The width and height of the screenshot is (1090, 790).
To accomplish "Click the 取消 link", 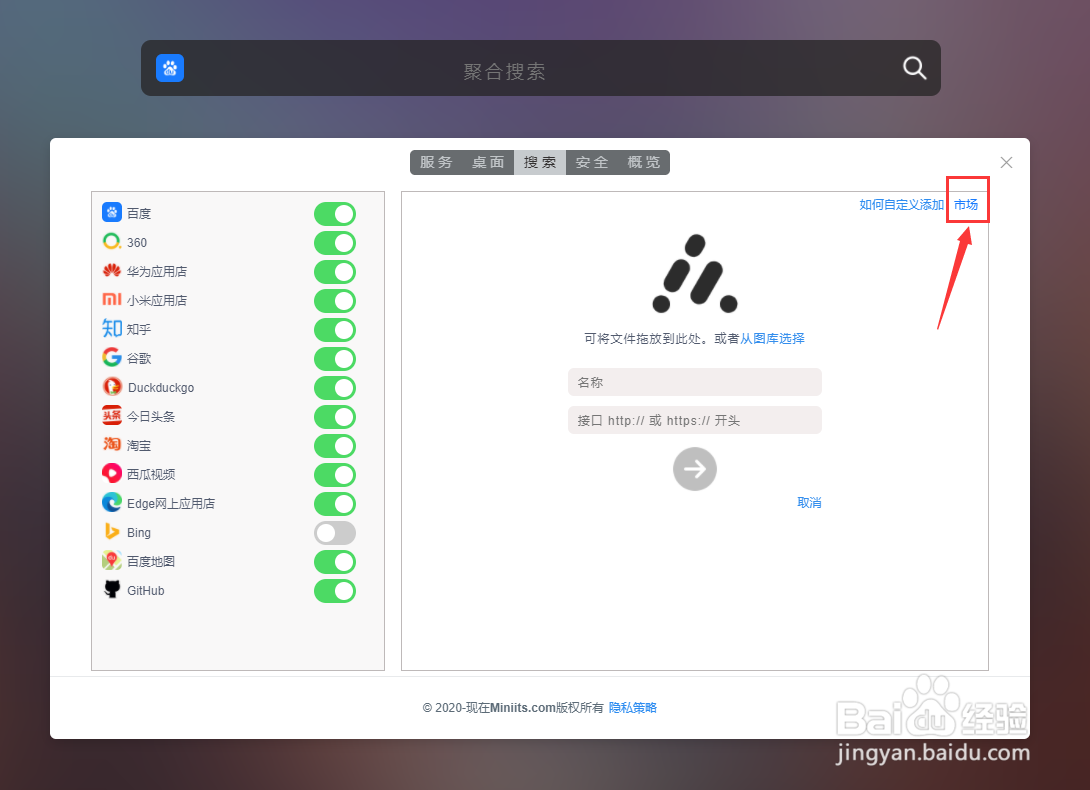I will coord(809,503).
